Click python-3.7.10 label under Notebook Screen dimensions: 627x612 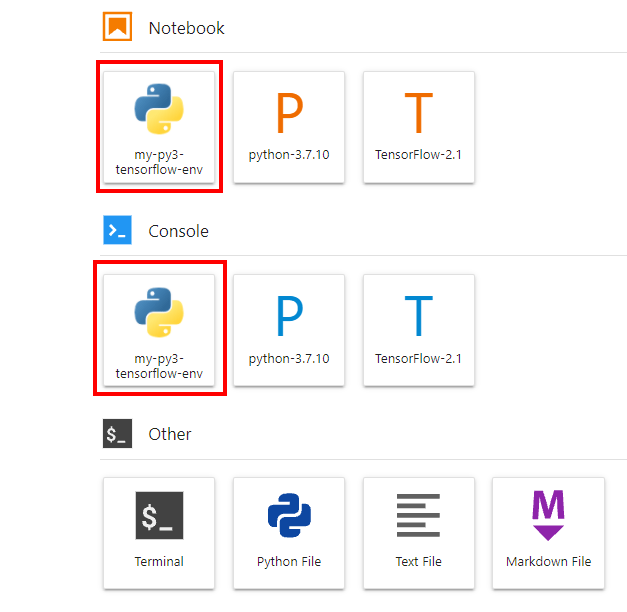point(289,155)
